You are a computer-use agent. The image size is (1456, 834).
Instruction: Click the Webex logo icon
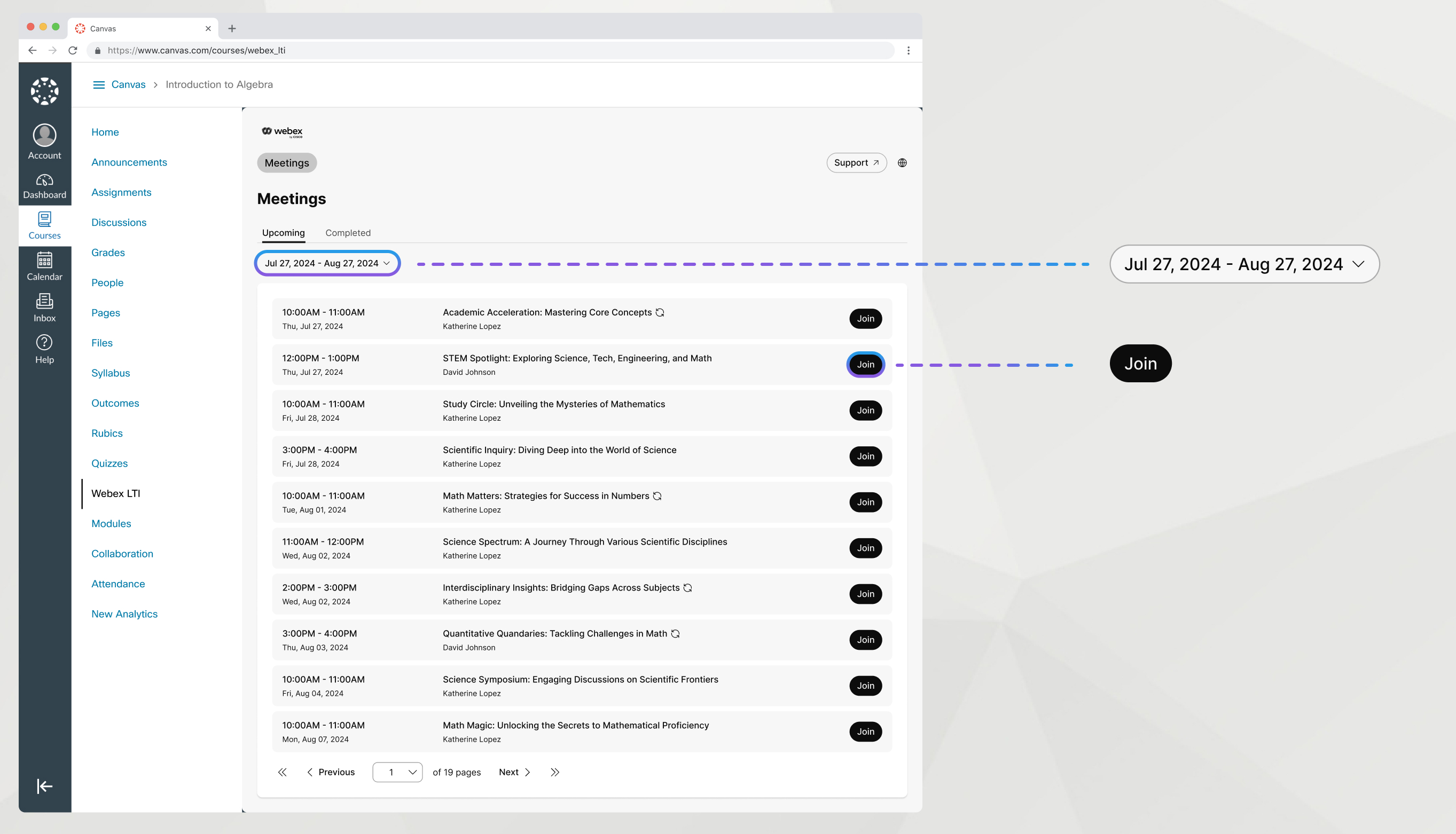coord(266,131)
